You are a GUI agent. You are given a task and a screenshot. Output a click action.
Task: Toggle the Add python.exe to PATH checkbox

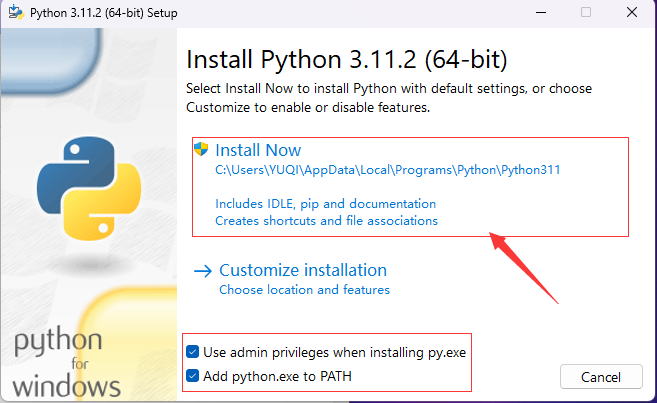click(x=193, y=376)
